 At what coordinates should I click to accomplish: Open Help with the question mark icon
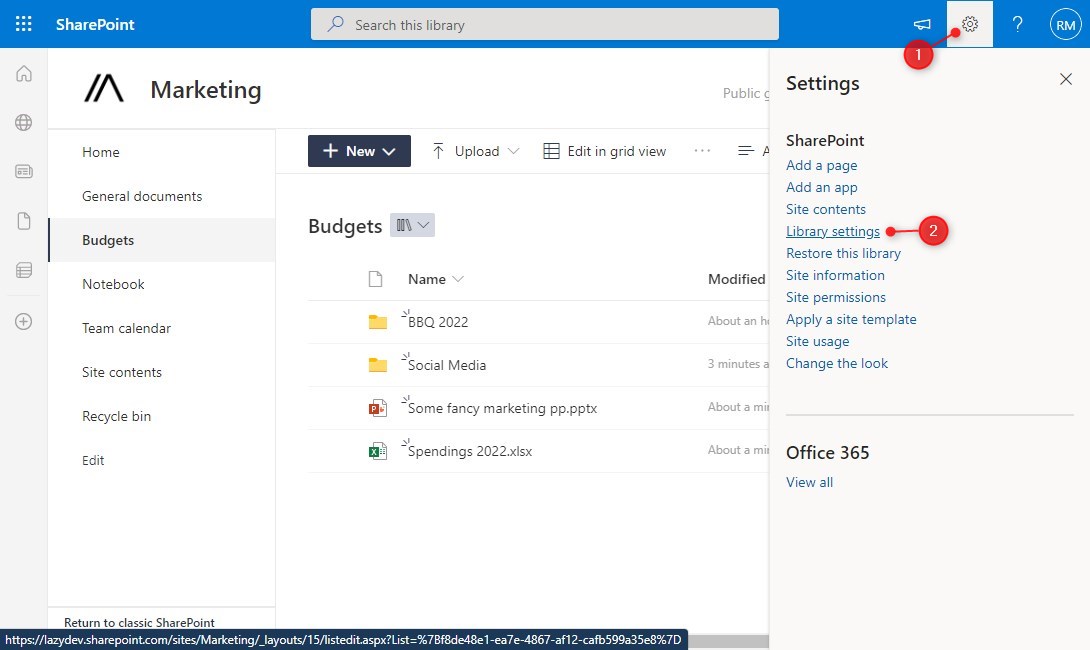coord(1017,23)
